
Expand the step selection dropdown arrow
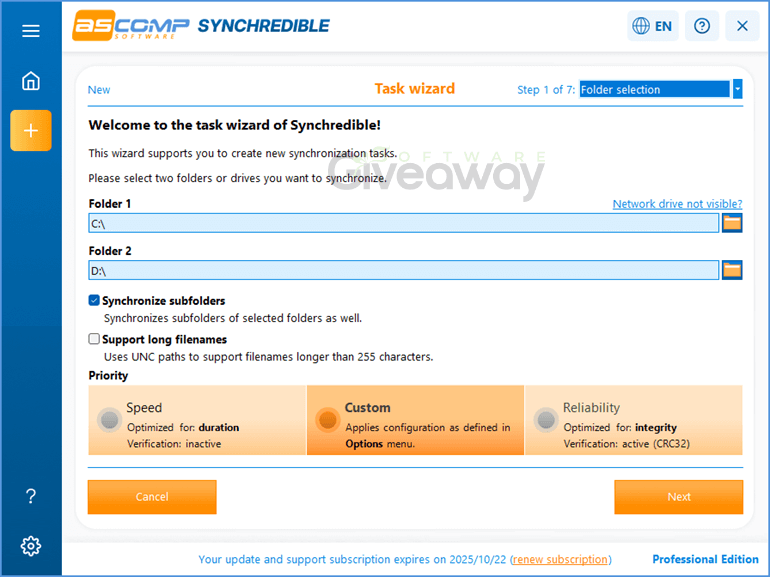point(737,89)
